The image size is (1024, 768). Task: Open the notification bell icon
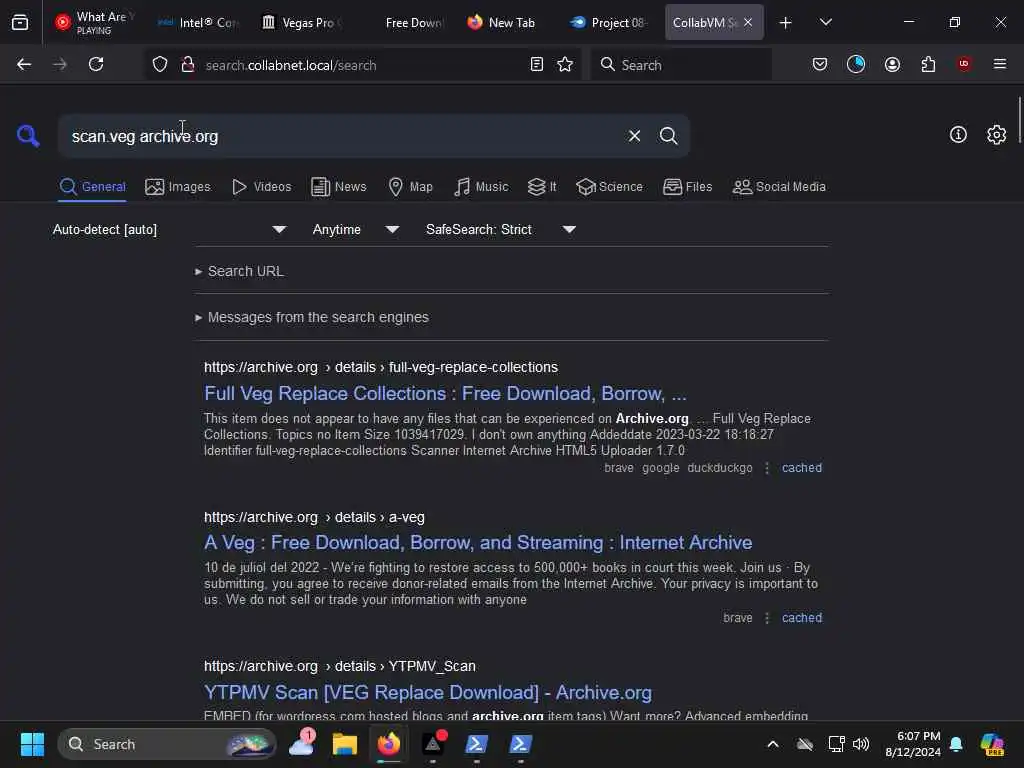pyautogui.click(x=956, y=744)
